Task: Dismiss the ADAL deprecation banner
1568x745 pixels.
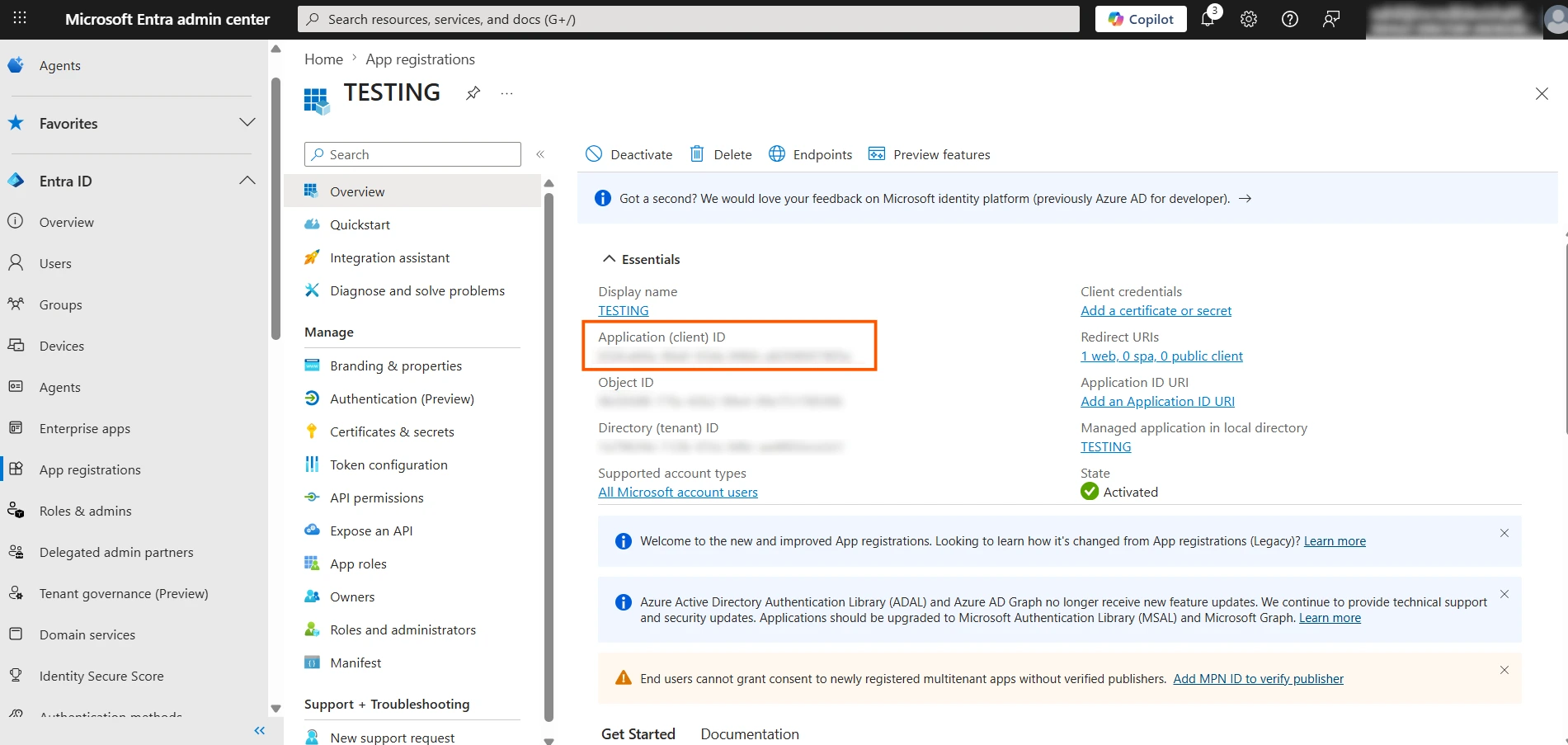Action: (1504, 594)
